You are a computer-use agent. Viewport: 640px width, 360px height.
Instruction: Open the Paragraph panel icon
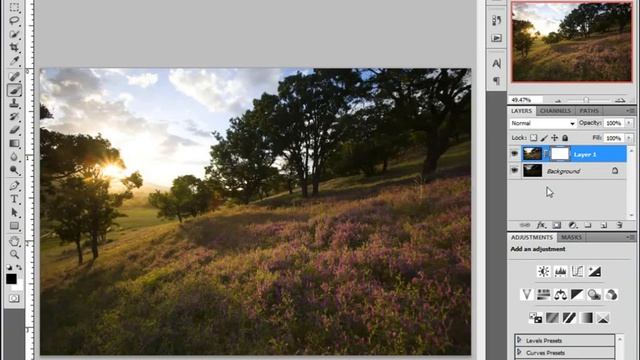point(496,80)
